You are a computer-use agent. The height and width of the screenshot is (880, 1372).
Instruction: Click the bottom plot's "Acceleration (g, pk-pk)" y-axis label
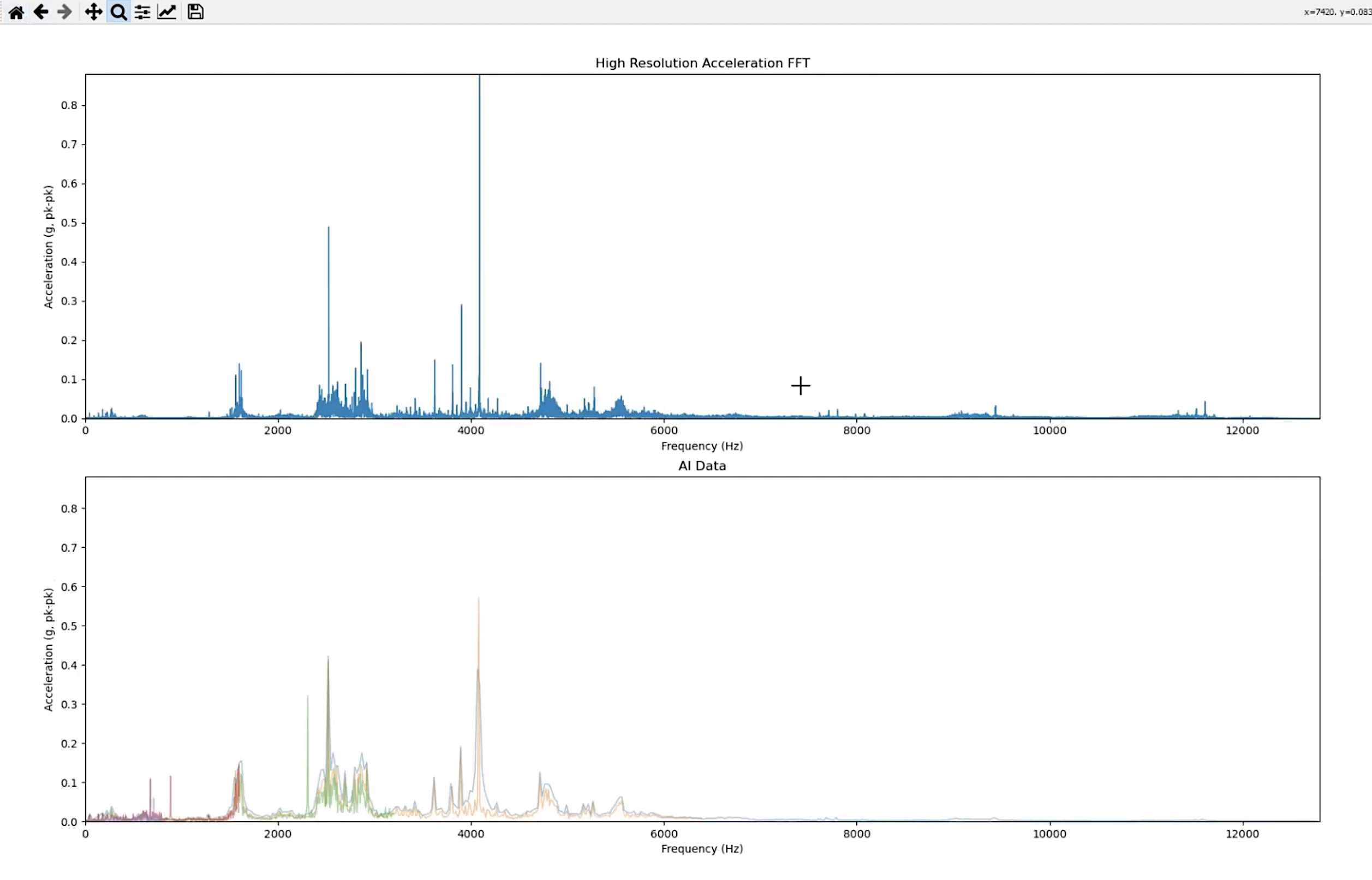coord(49,650)
